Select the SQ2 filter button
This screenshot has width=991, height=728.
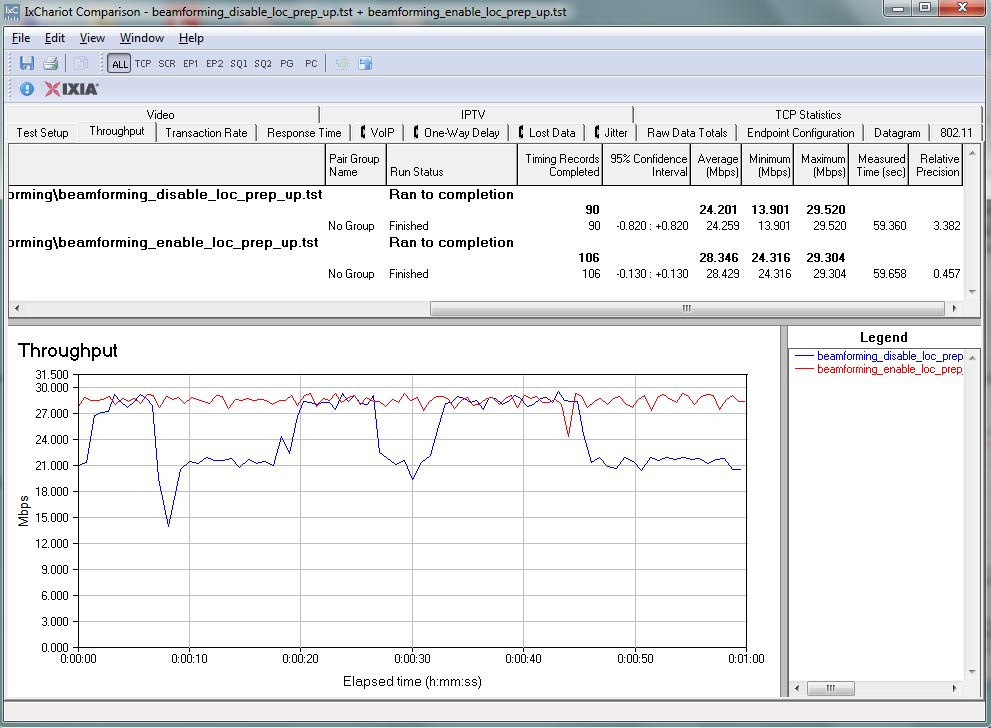[262, 63]
